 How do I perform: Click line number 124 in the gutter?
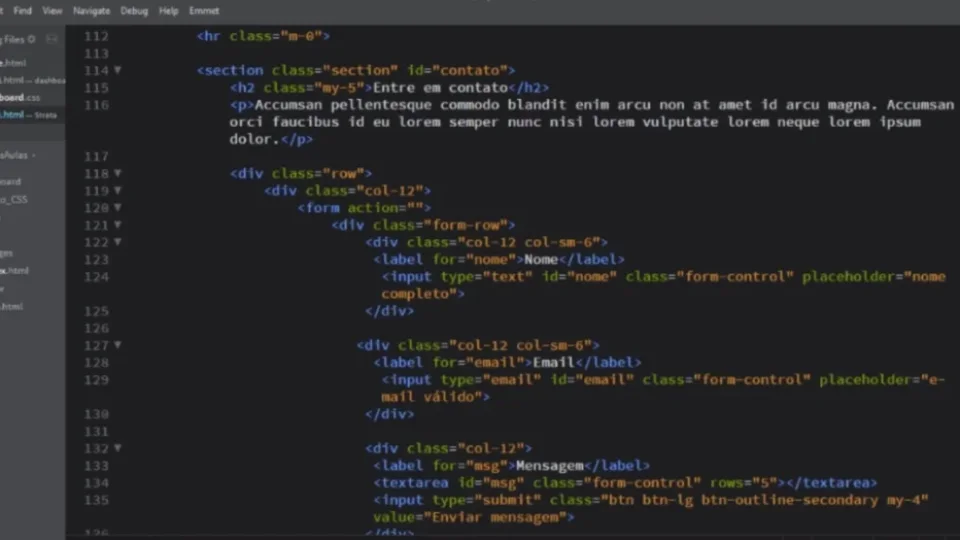pyautogui.click(x=96, y=277)
